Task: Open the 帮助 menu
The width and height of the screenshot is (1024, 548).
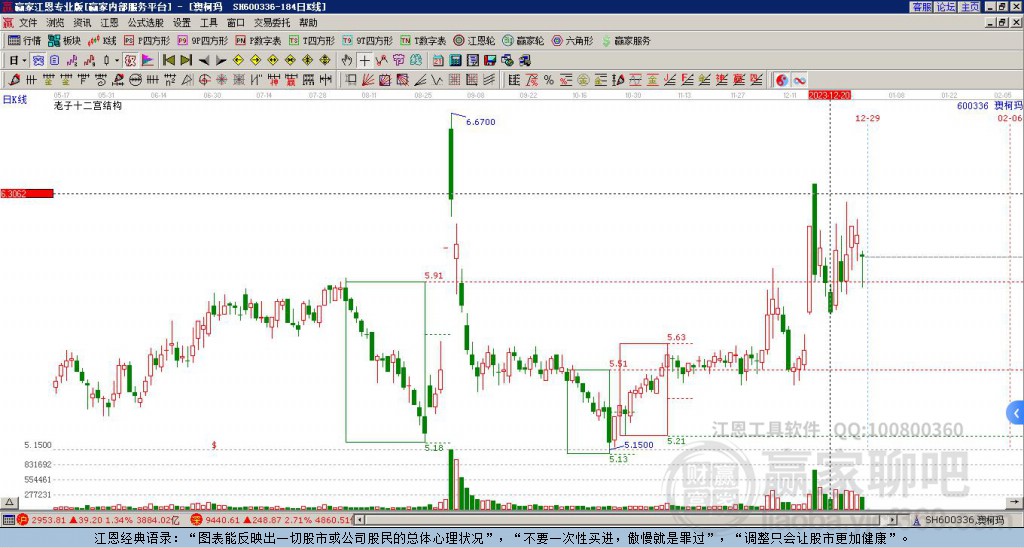Action: pyautogui.click(x=308, y=23)
